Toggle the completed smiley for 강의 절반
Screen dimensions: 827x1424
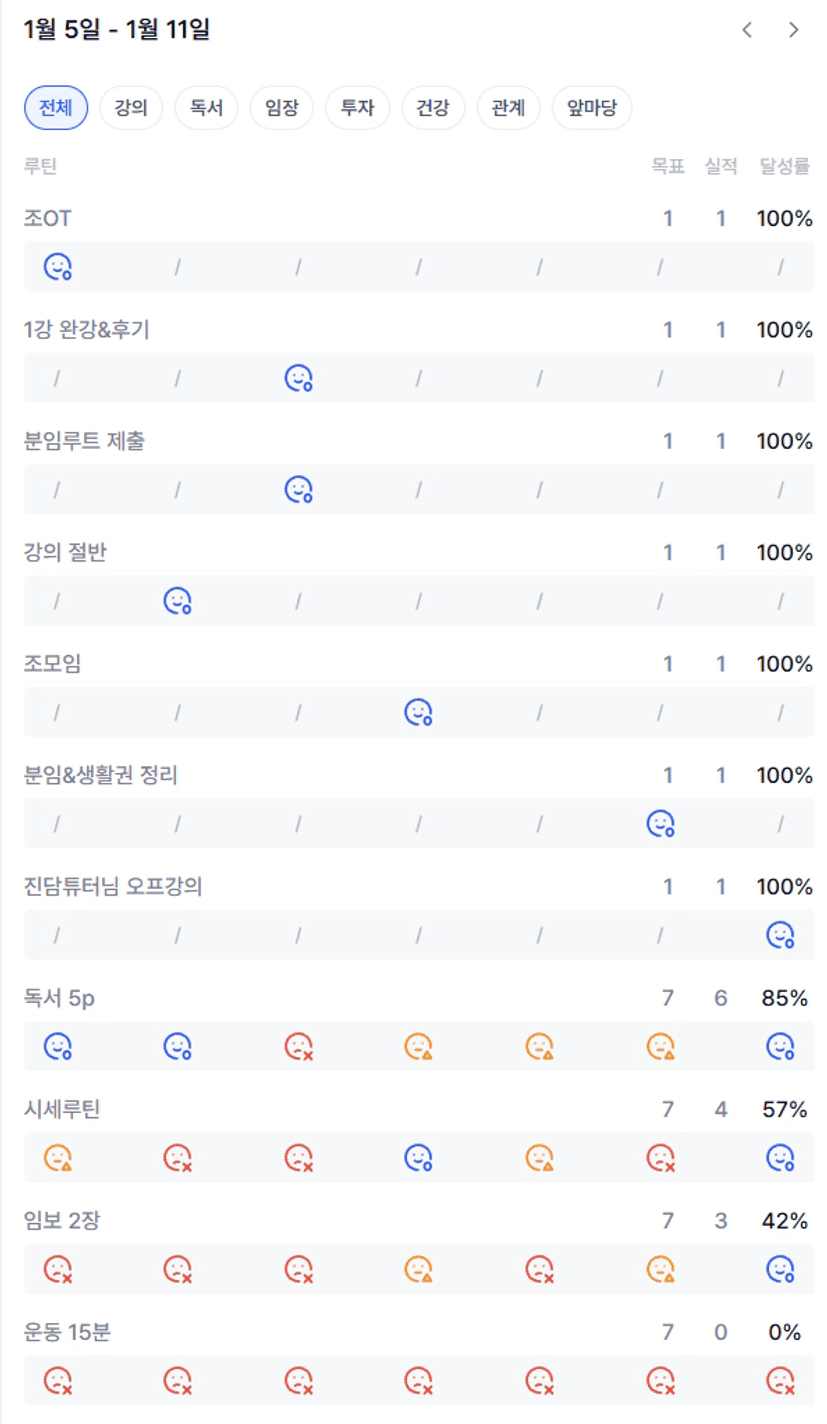click(177, 600)
